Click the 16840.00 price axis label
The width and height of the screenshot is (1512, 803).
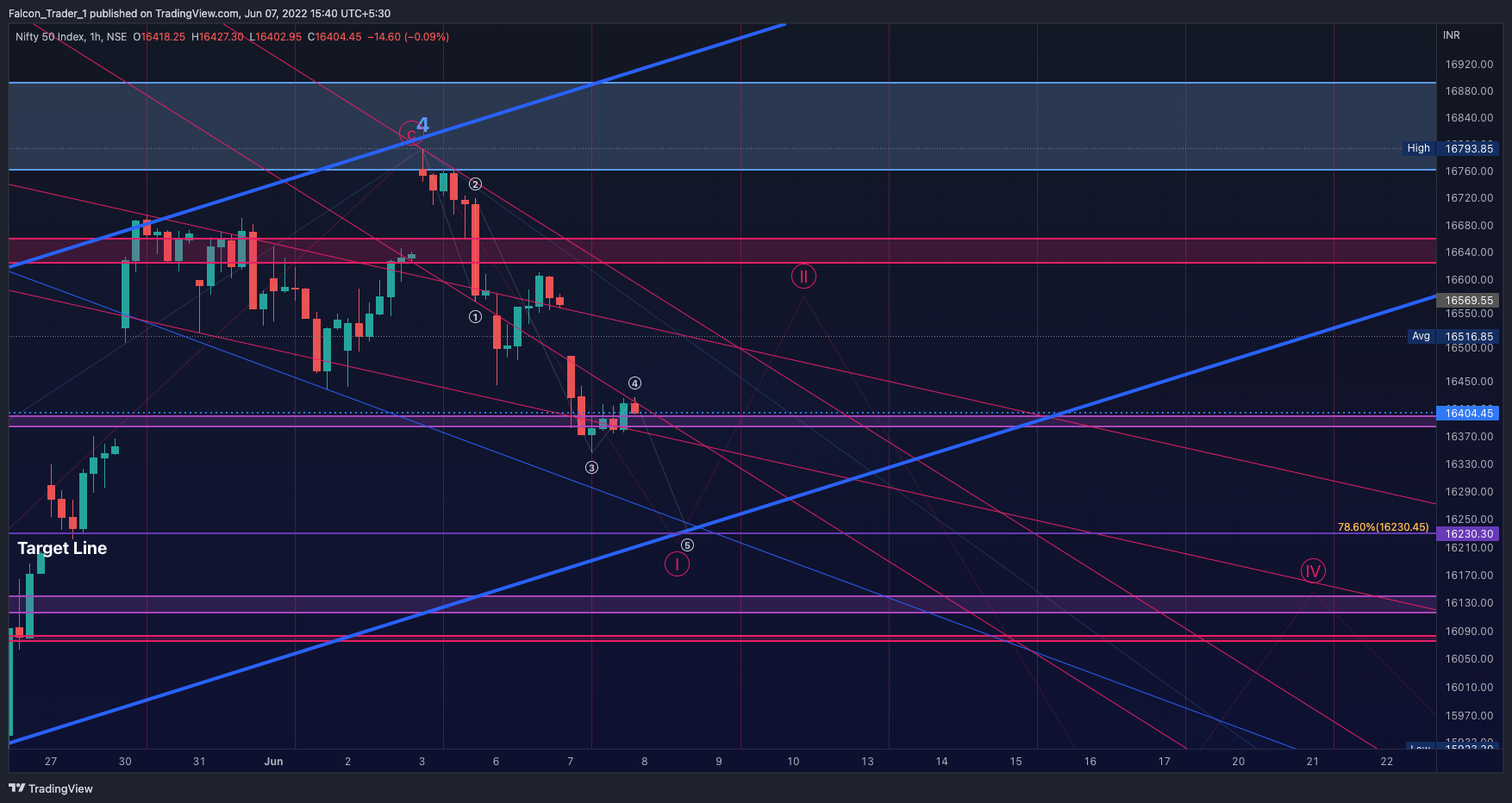point(1469,118)
